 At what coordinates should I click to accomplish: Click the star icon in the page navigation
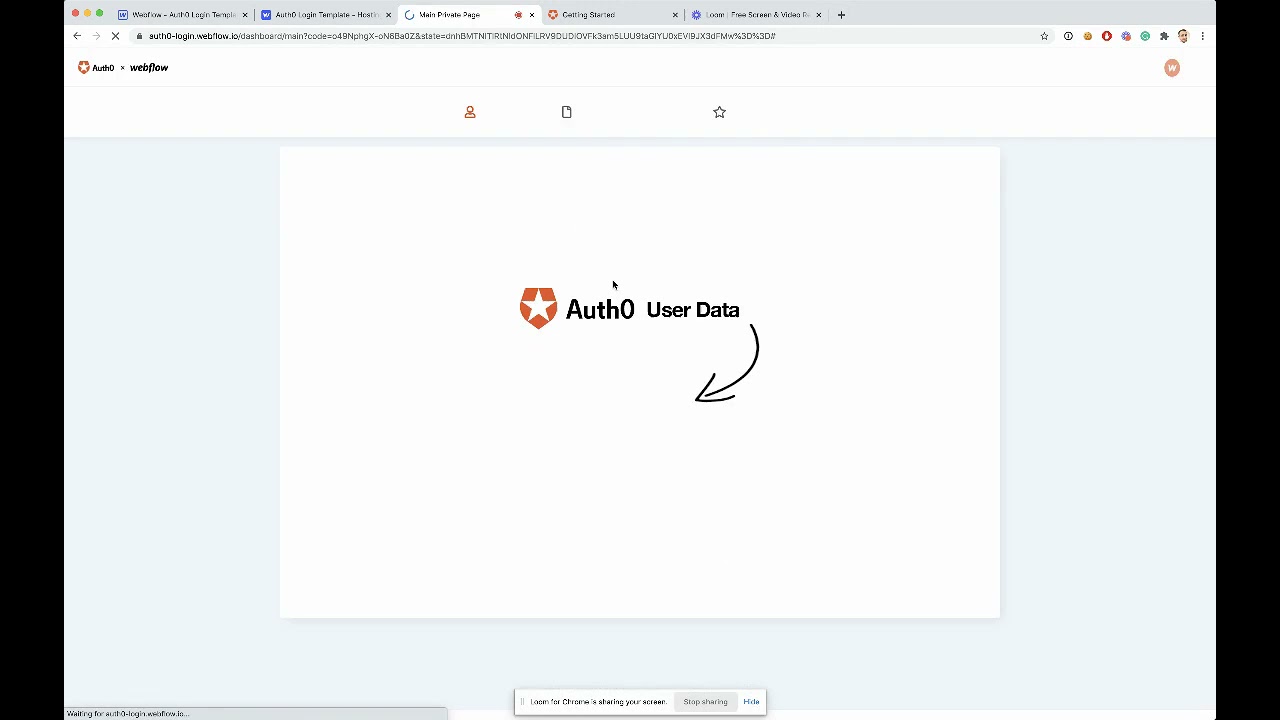pos(719,112)
